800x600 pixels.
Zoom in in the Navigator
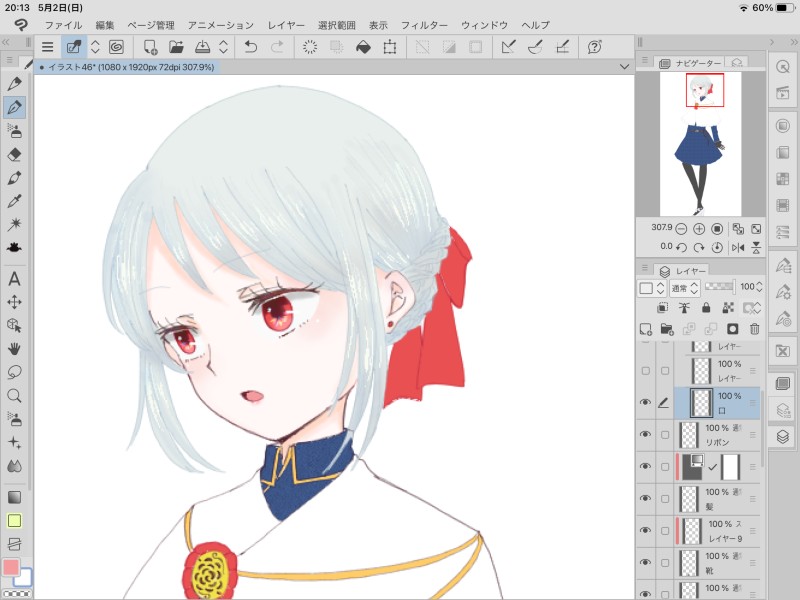point(699,229)
